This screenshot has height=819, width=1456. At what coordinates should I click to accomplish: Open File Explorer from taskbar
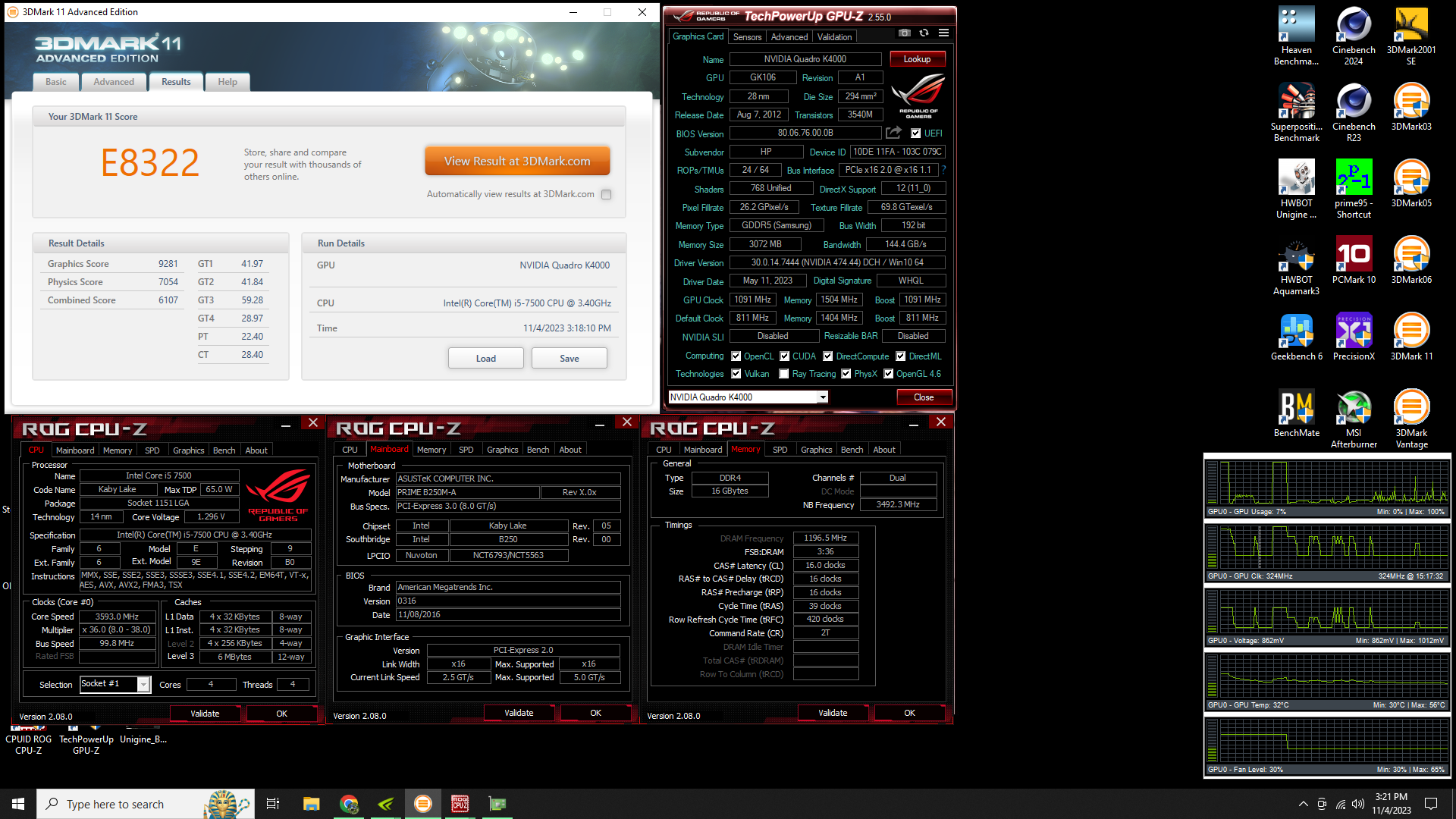pos(311,804)
